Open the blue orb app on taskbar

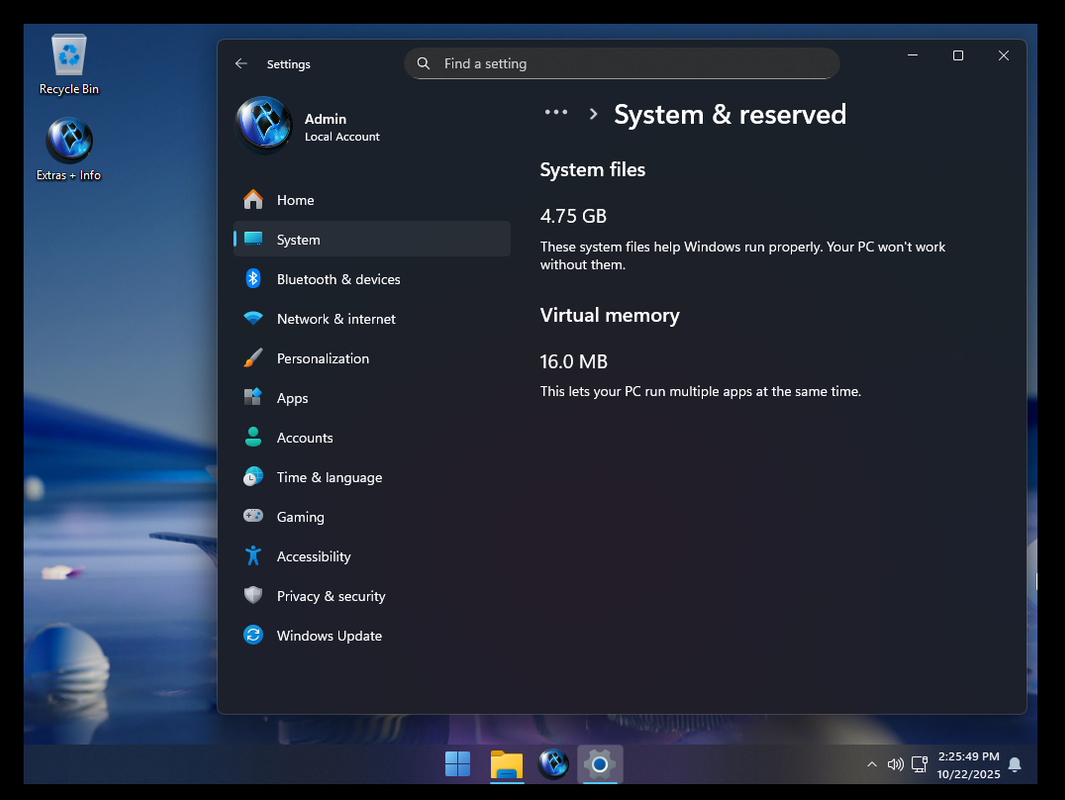coord(554,764)
